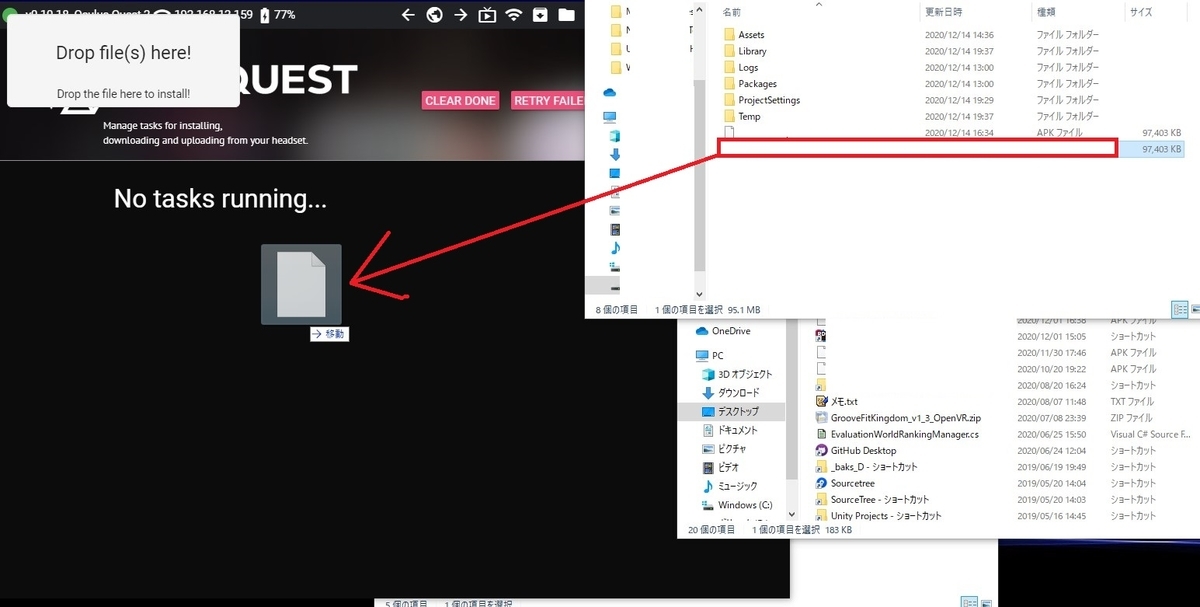Viewport: 1200px width, 607px height.
Task: Open the SideQuest TV streaming icon
Action: click(487, 15)
